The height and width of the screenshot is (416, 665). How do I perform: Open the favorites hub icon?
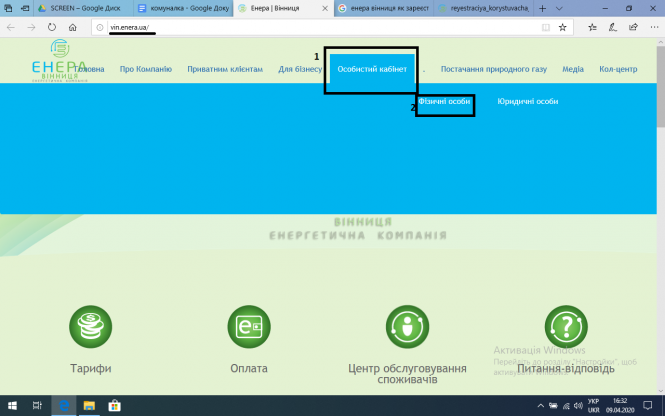pyautogui.click(x=592, y=27)
